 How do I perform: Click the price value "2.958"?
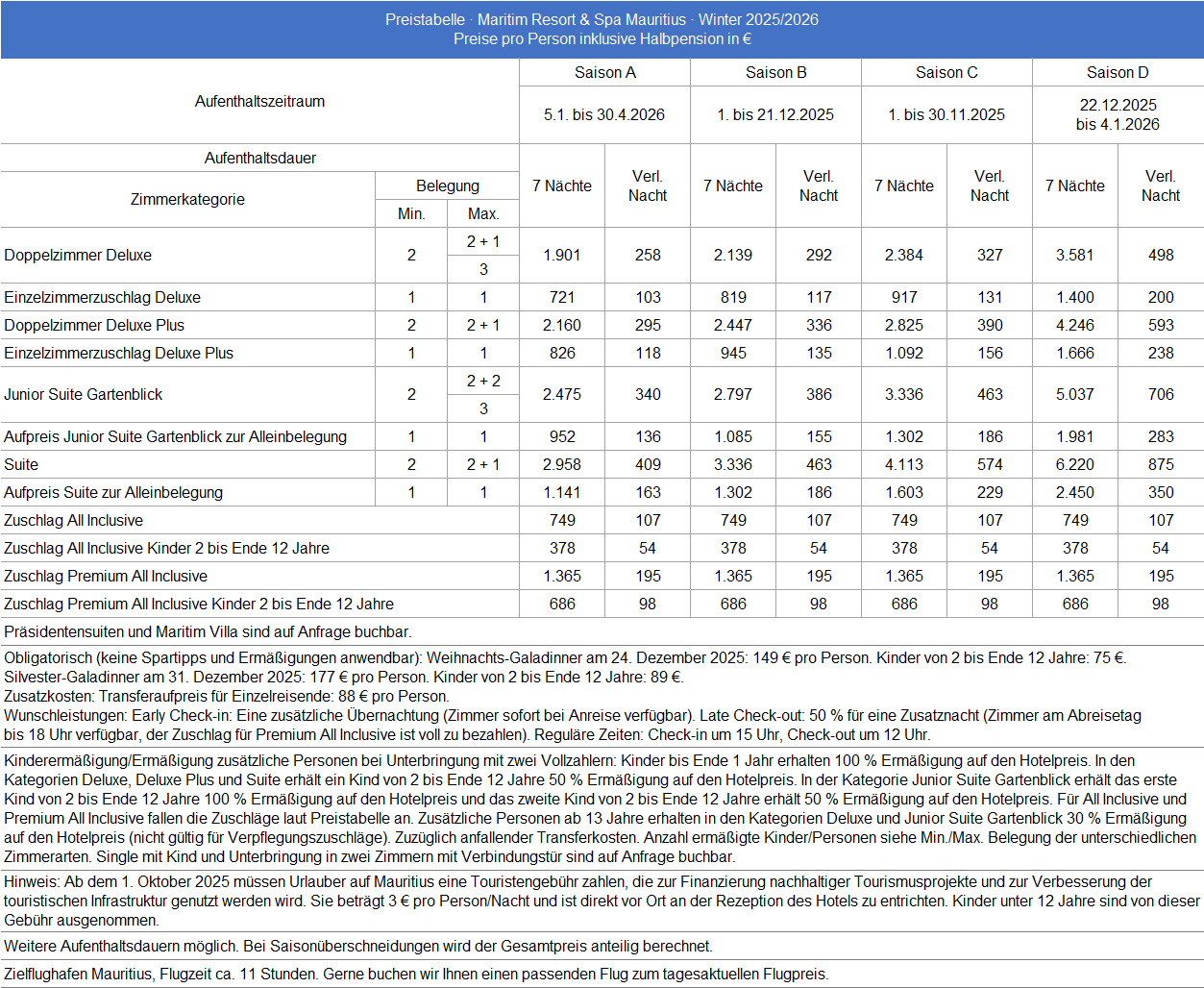tap(562, 464)
